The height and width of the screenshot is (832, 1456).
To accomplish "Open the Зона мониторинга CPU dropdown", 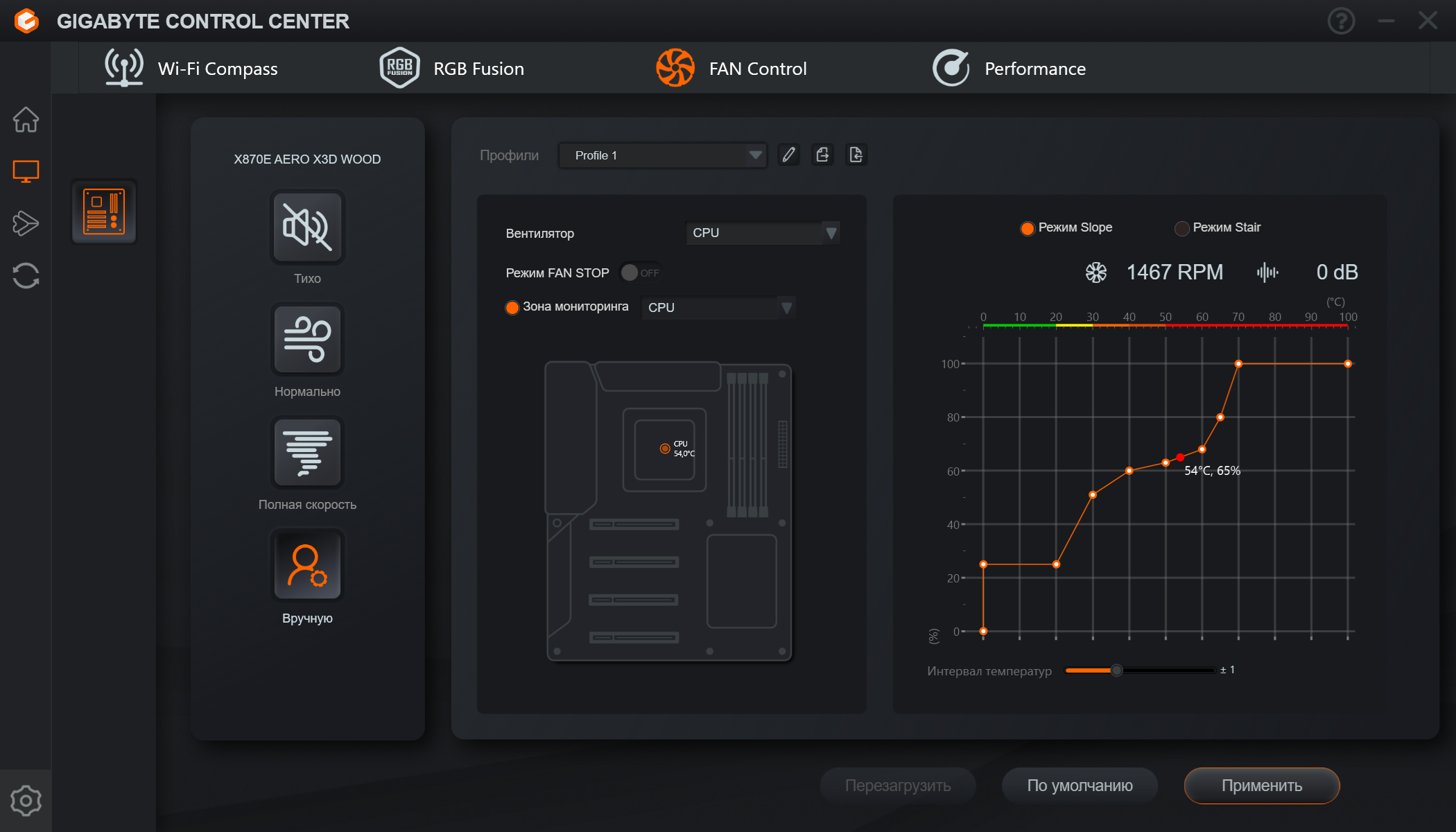I will click(718, 307).
